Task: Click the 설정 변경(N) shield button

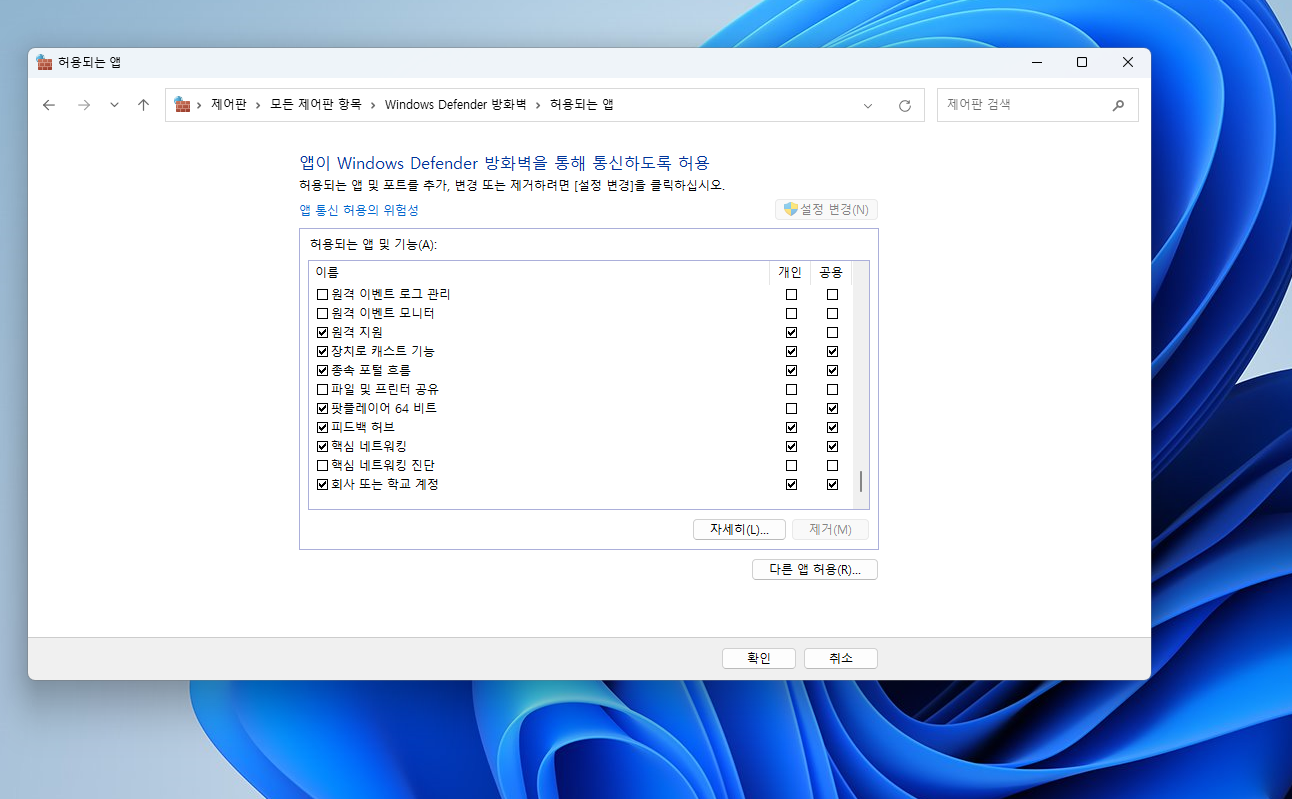Action: coord(826,209)
